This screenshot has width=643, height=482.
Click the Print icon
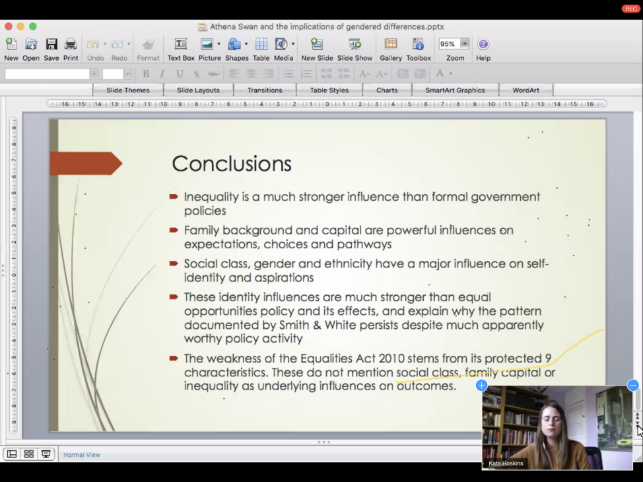pos(71,45)
